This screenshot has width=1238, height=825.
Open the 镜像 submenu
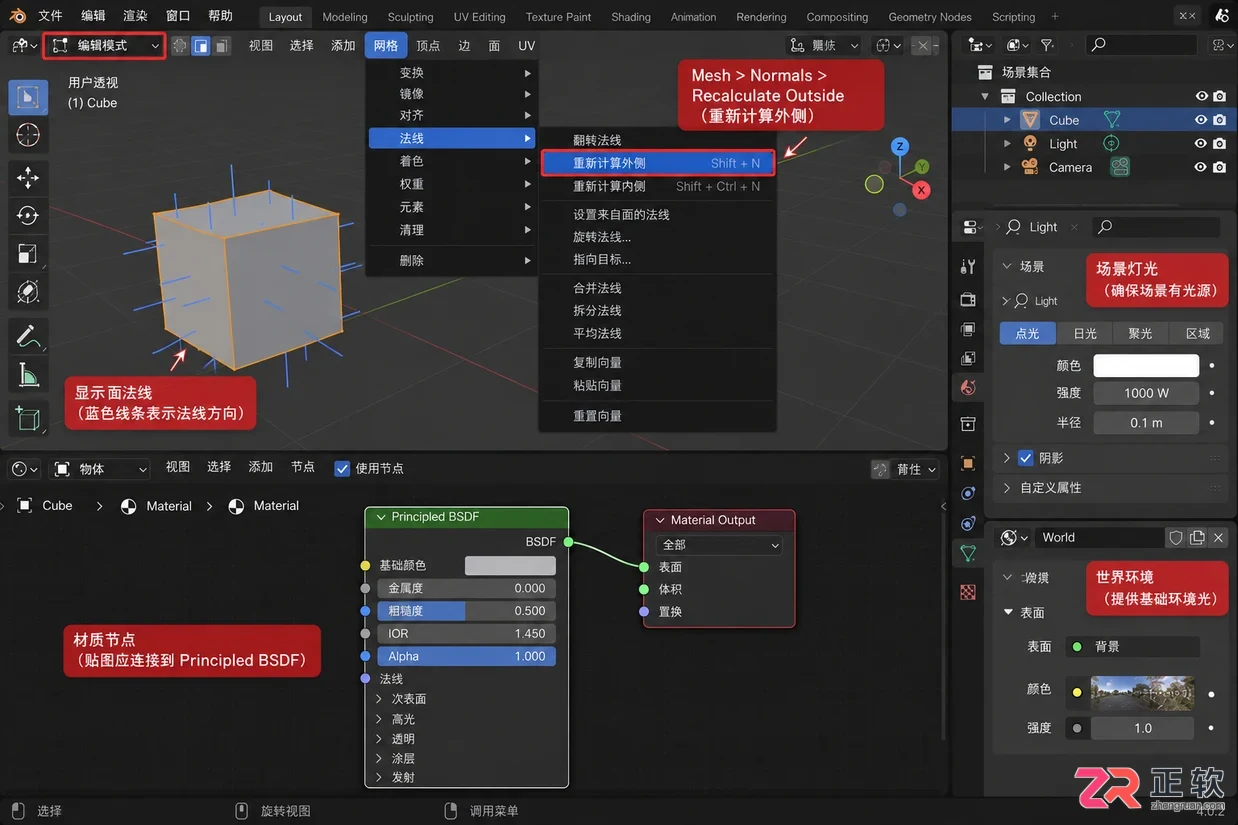[x=452, y=94]
